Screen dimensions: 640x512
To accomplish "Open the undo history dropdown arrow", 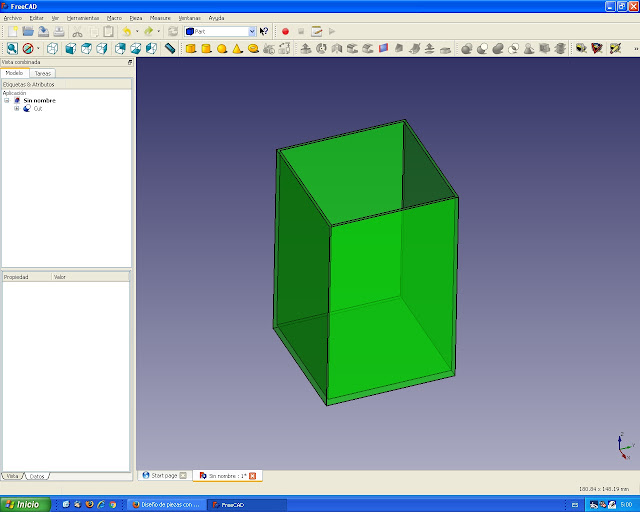I will [x=137, y=31].
